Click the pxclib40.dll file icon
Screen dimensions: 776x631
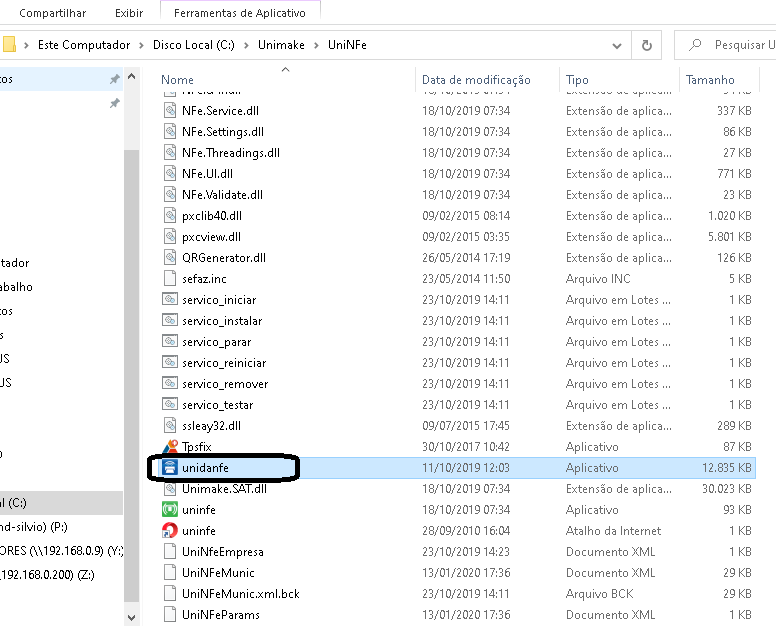pyautogui.click(x=170, y=216)
